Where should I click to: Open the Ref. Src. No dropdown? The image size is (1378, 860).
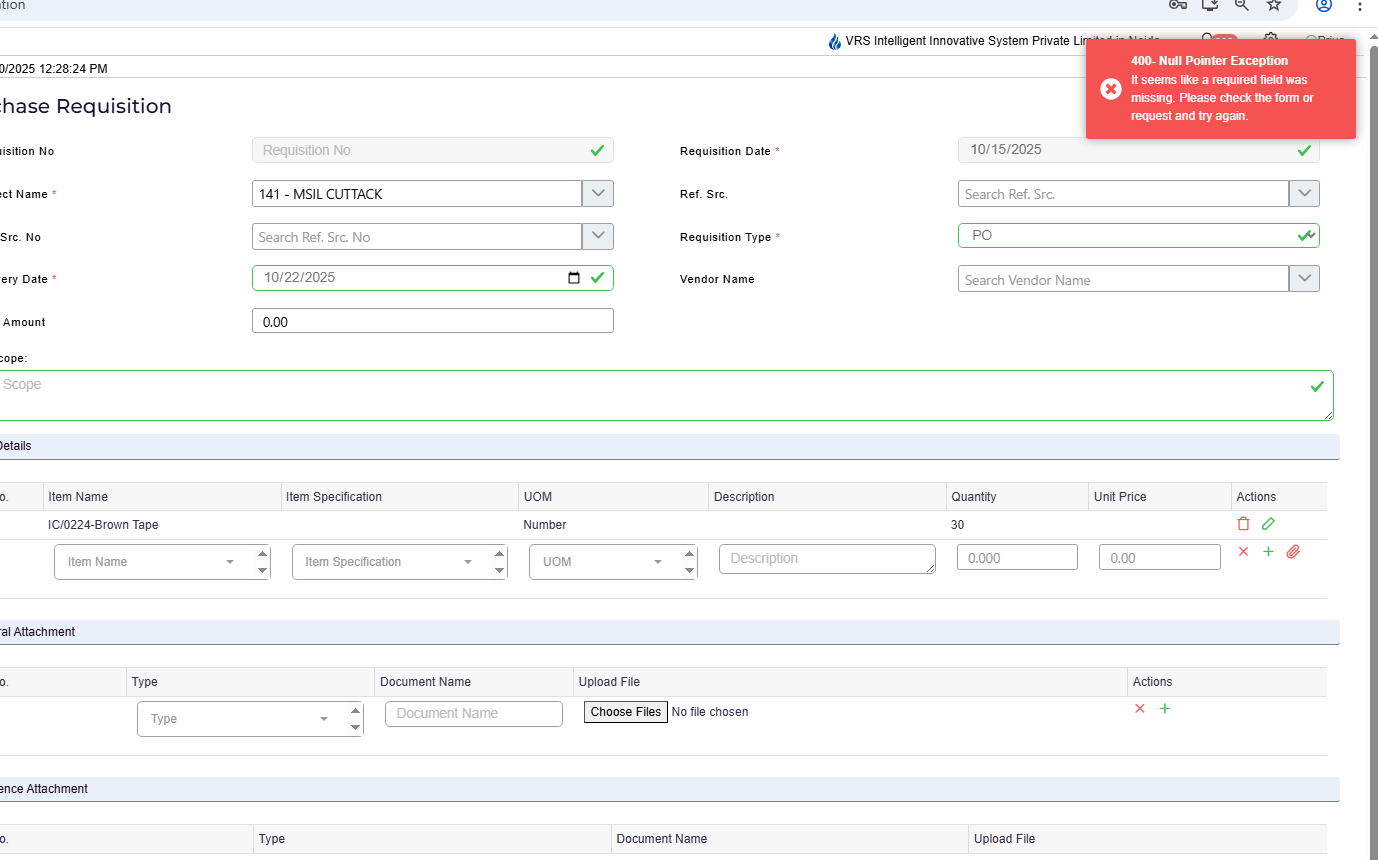pyautogui.click(x=598, y=237)
